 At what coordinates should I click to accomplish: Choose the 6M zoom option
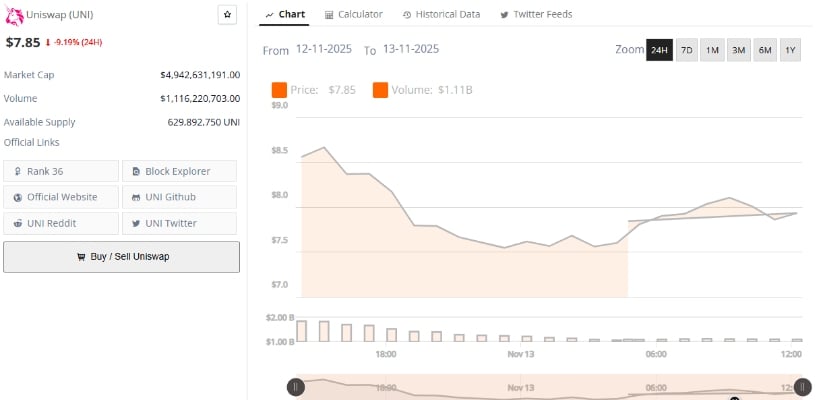765,50
